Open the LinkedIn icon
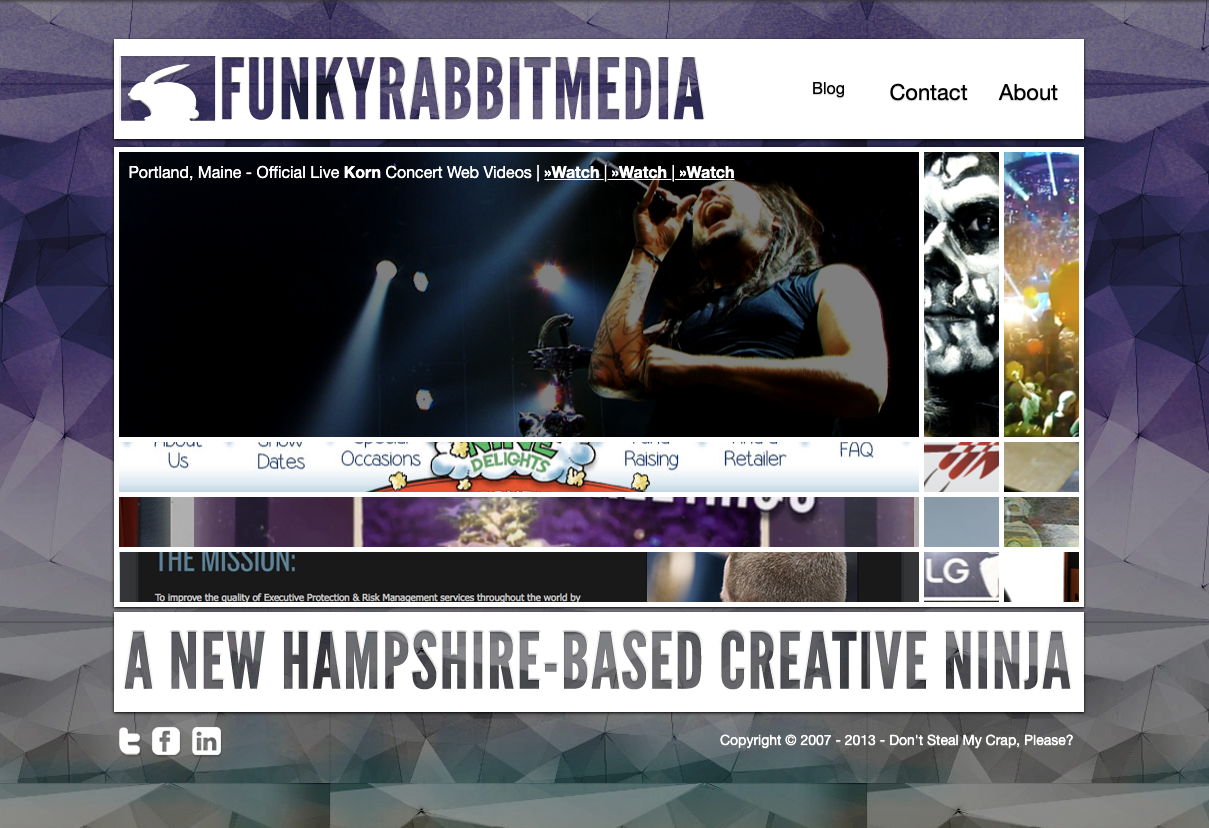Viewport: 1209px width, 828px height. (x=206, y=741)
